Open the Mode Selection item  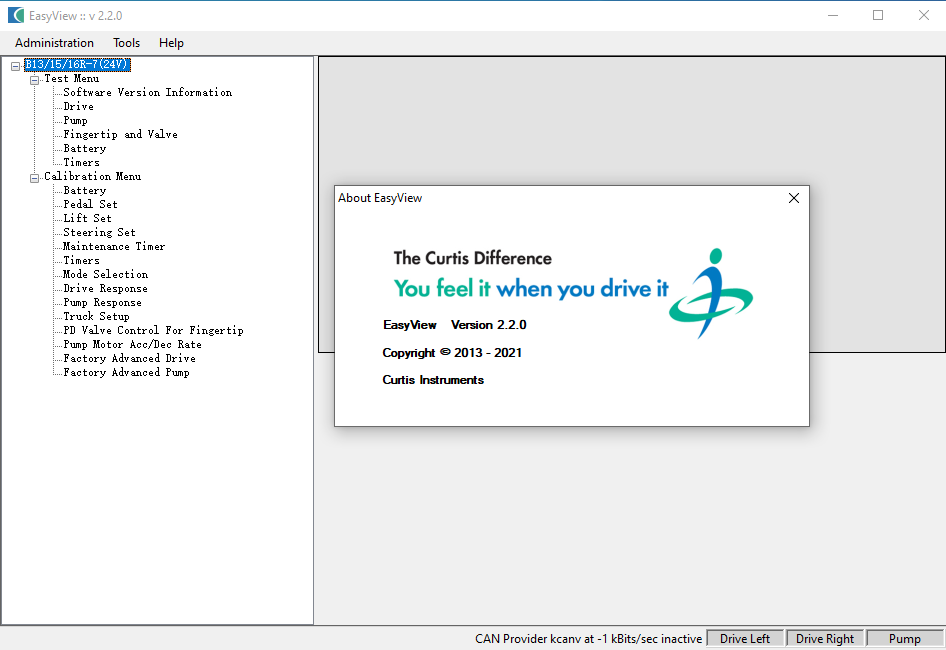point(105,274)
